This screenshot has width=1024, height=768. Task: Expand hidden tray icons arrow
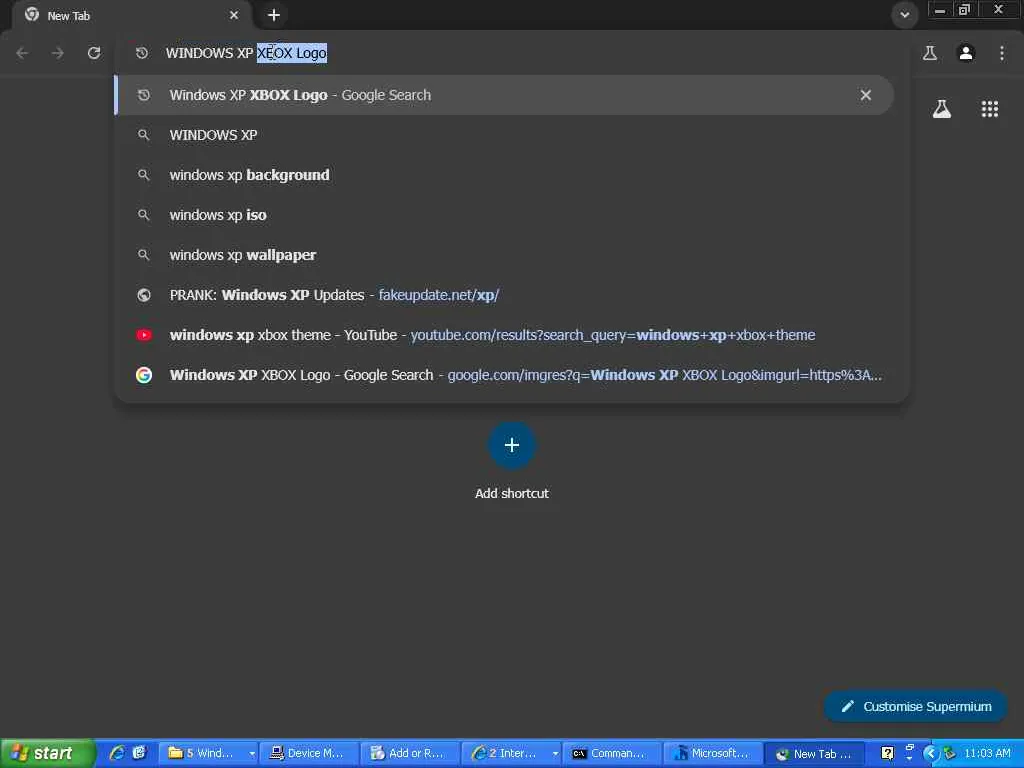(930, 753)
